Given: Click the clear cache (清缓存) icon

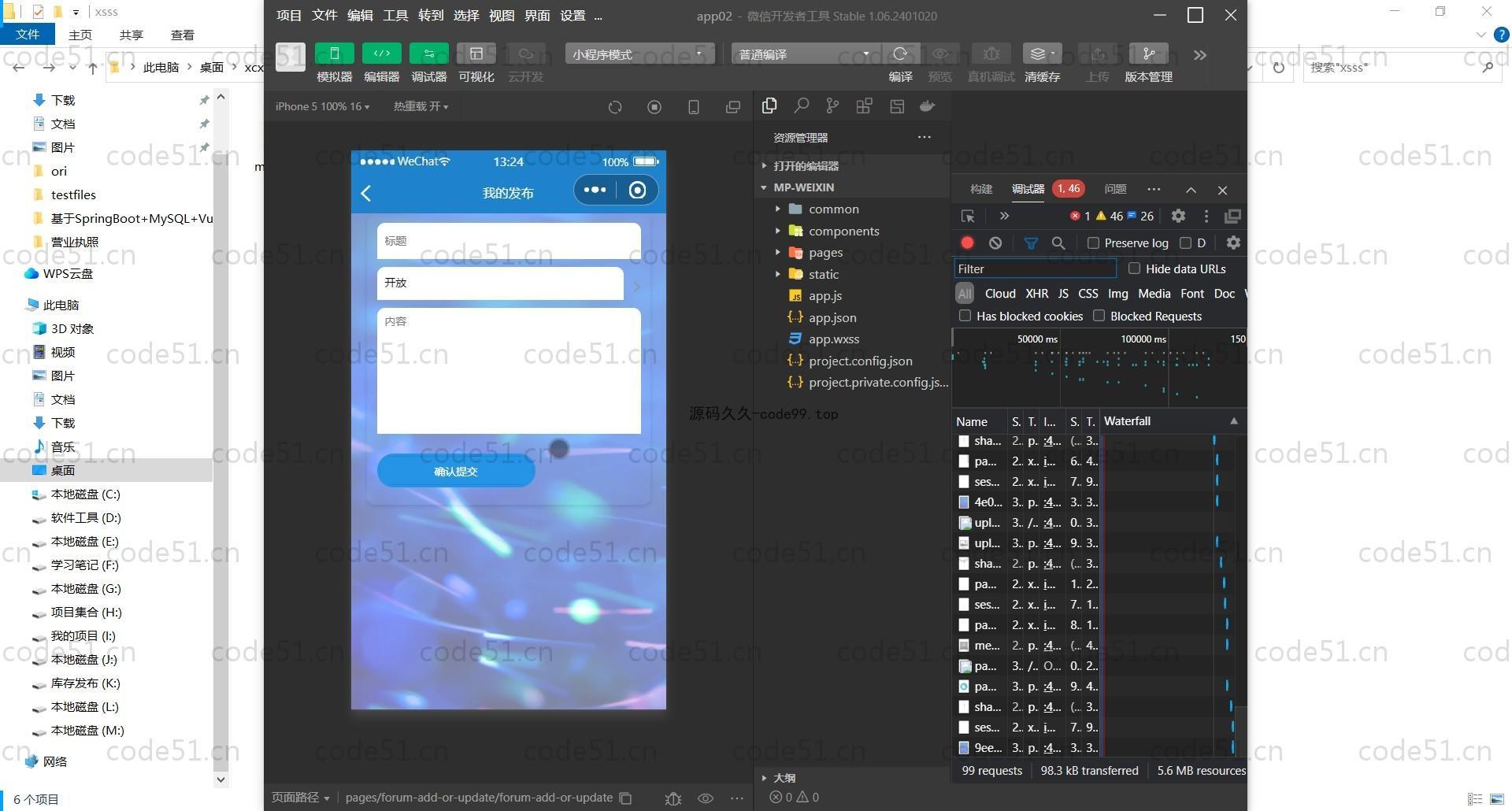Looking at the screenshot, I should coord(1042,54).
